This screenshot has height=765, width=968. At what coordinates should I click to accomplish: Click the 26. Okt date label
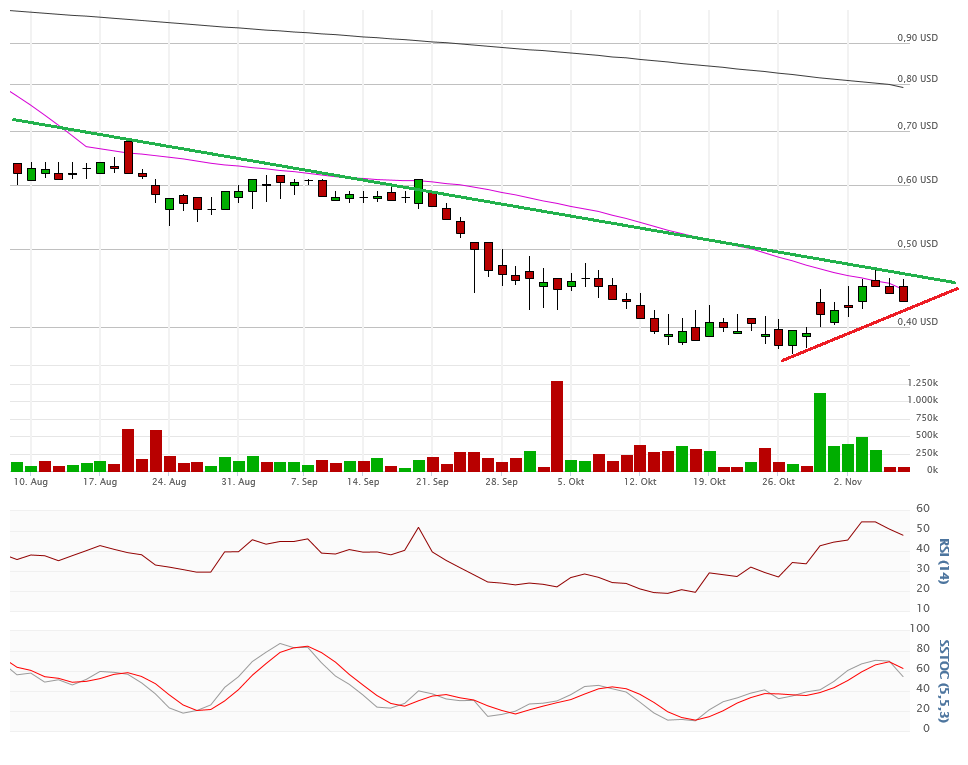click(x=778, y=482)
